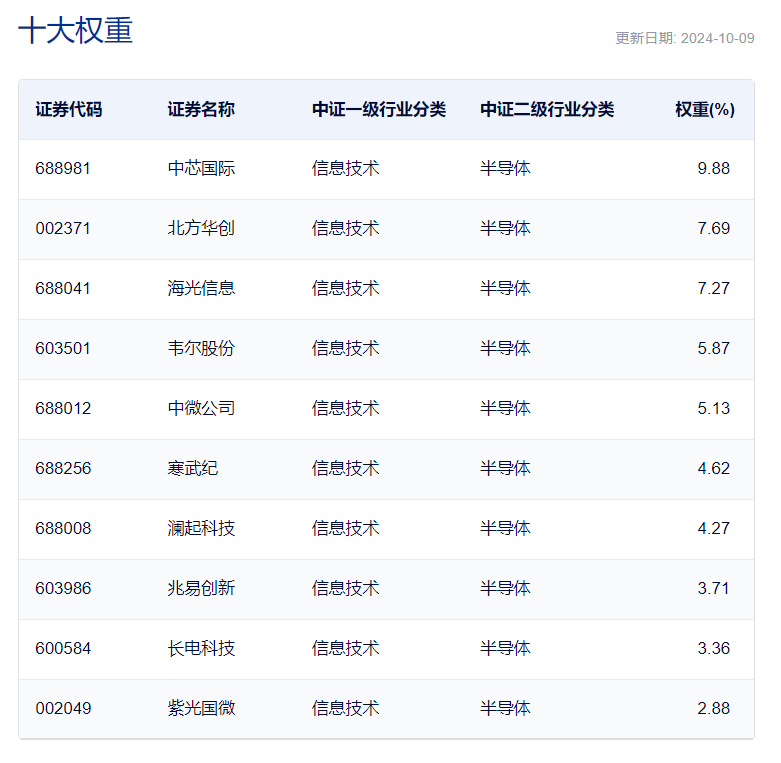
Task: Click 信息技术 in the 紫光国微 row
Action: (x=346, y=708)
